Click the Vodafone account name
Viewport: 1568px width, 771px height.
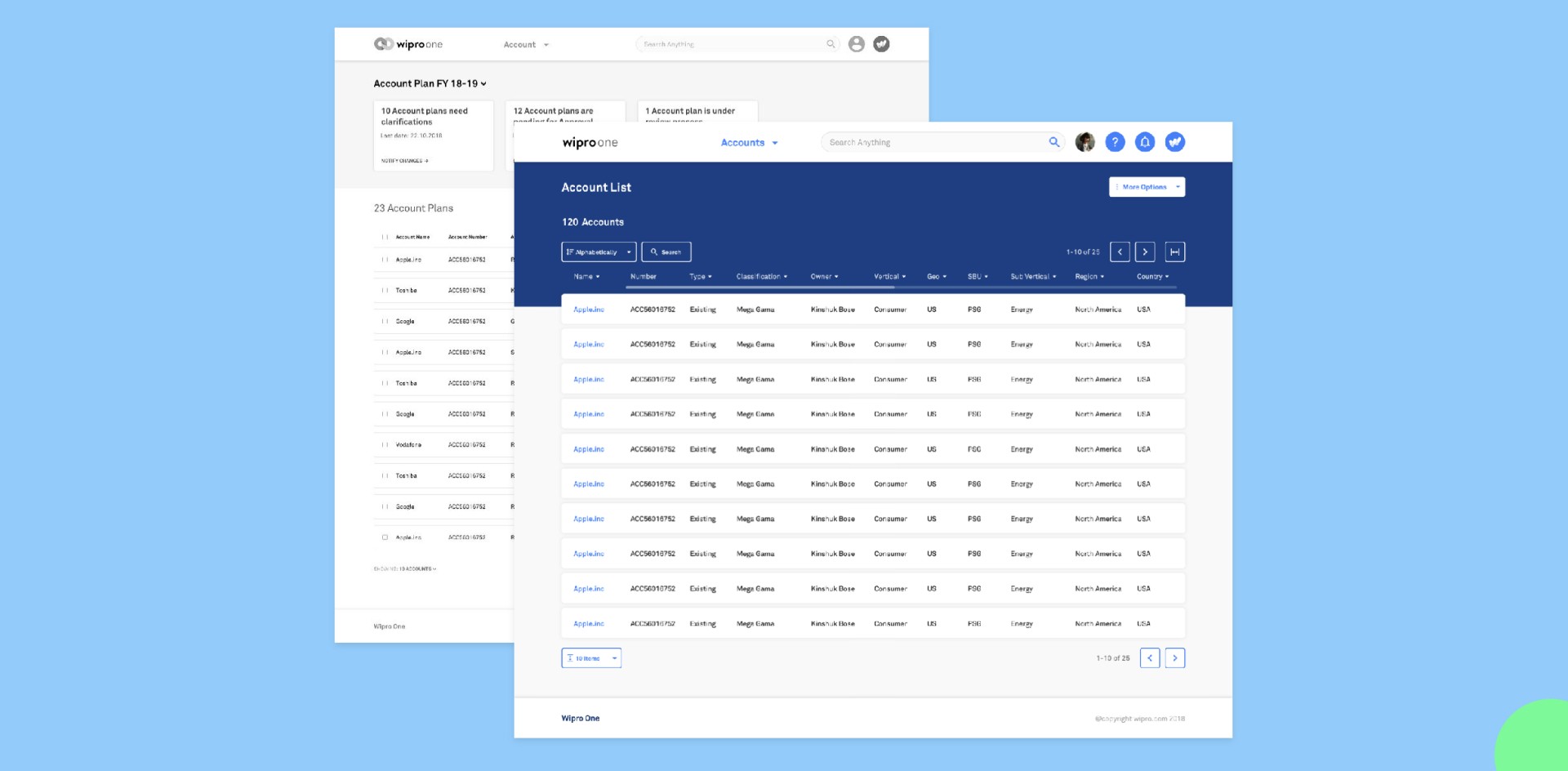pos(408,445)
